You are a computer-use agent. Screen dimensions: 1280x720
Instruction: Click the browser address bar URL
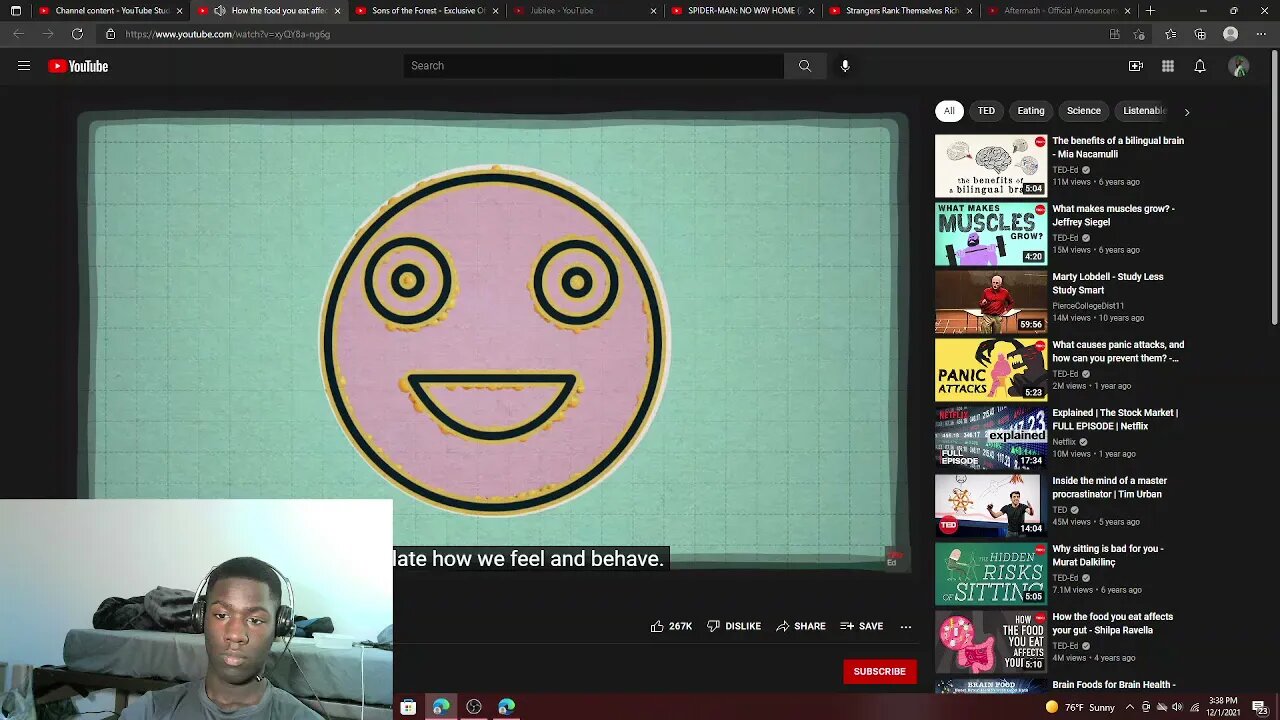point(228,34)
